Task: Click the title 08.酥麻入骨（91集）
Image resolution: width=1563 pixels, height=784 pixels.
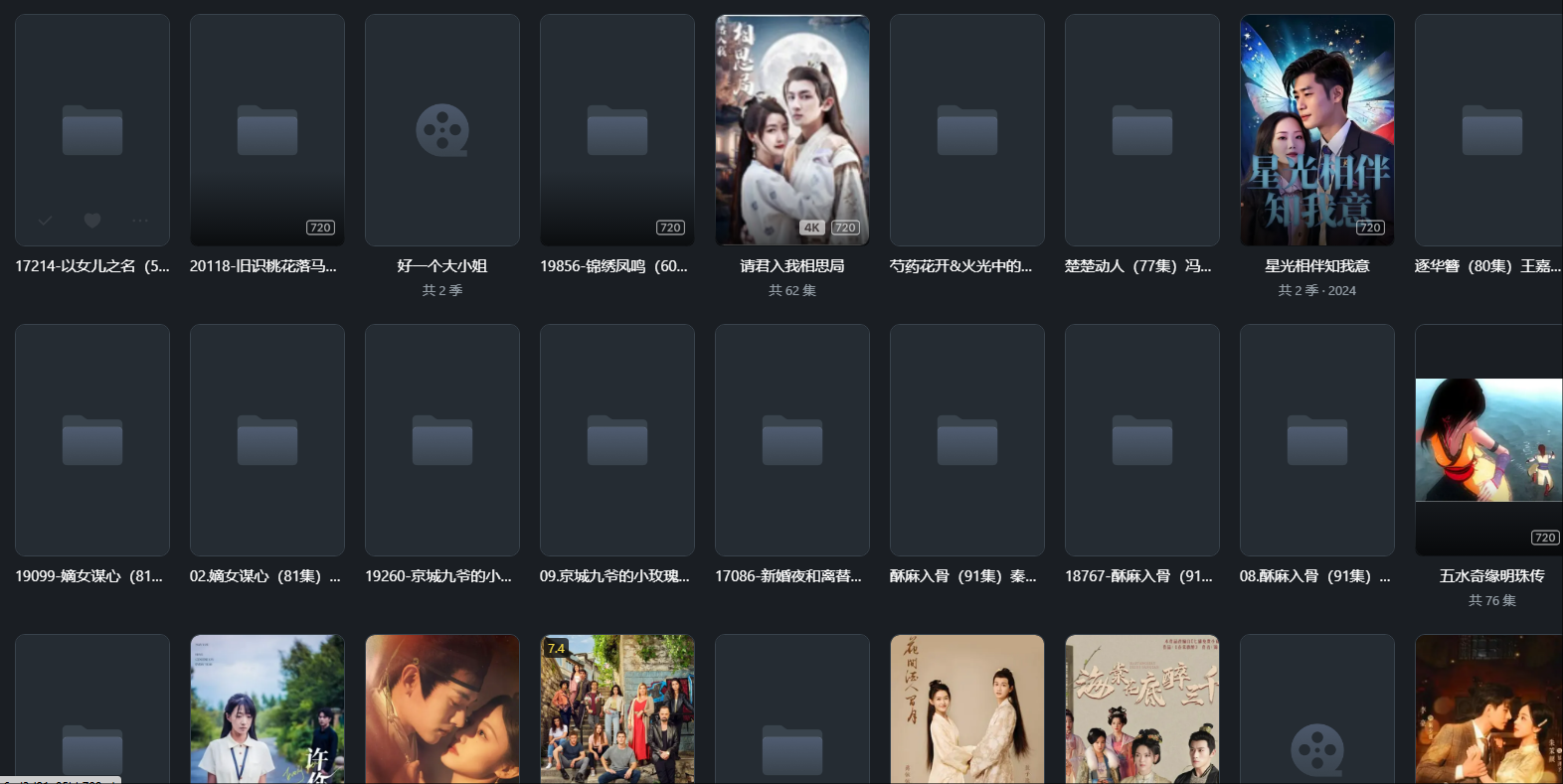Action: point(1315,576)
